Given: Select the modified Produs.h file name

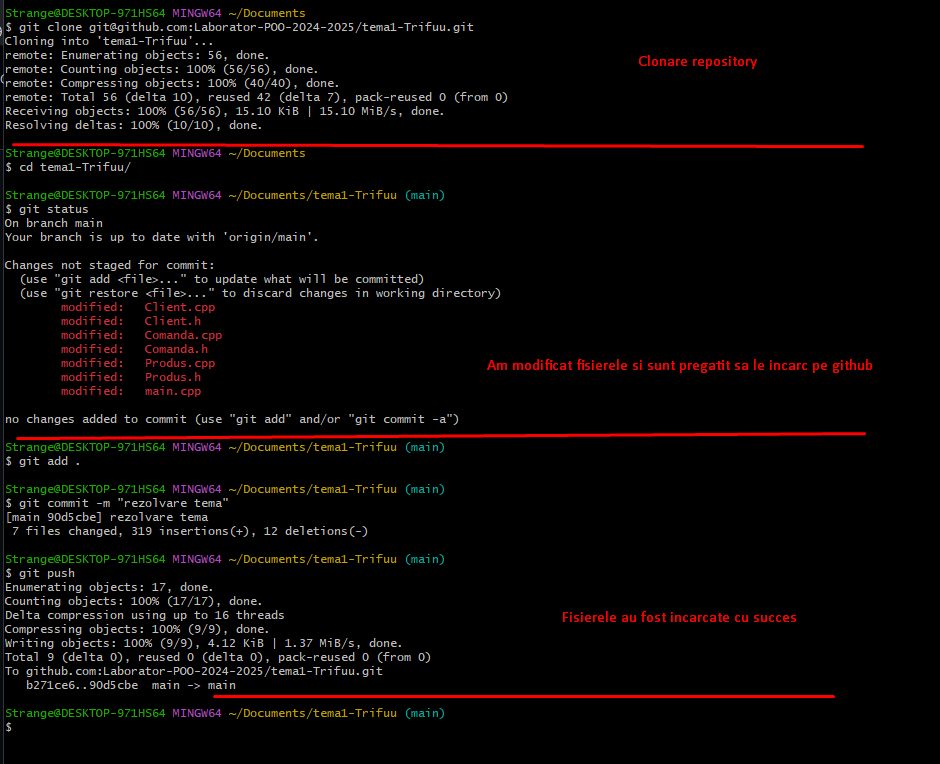Looking at the screenshot, I should click(x=172, y=377).
